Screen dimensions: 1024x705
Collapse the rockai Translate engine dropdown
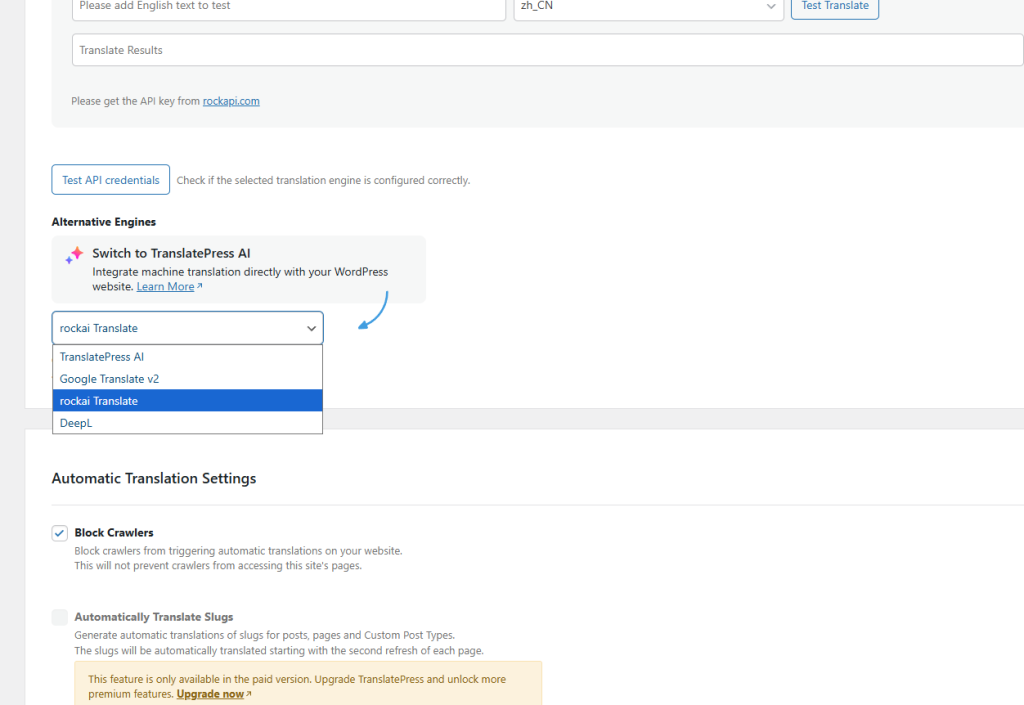187,328
